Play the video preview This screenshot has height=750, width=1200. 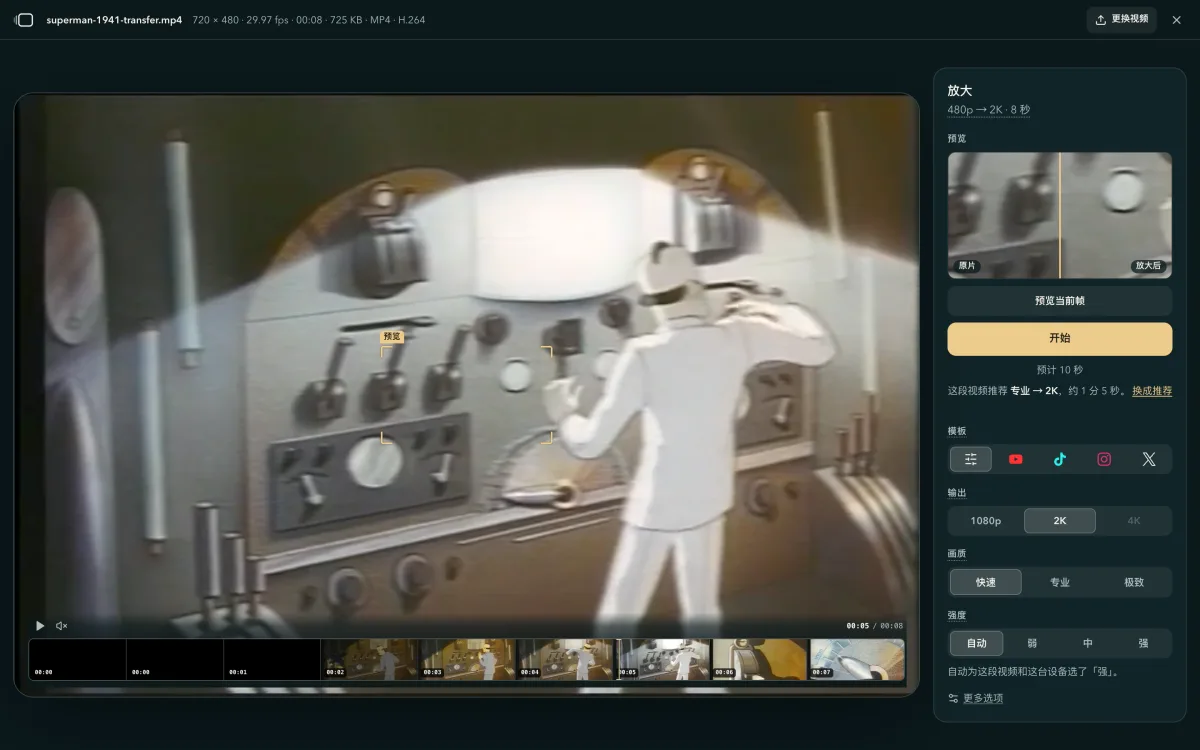coord(40,626)
